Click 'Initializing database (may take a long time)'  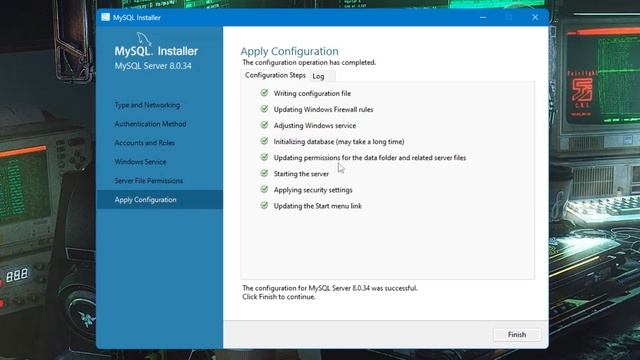click(339, 142)
